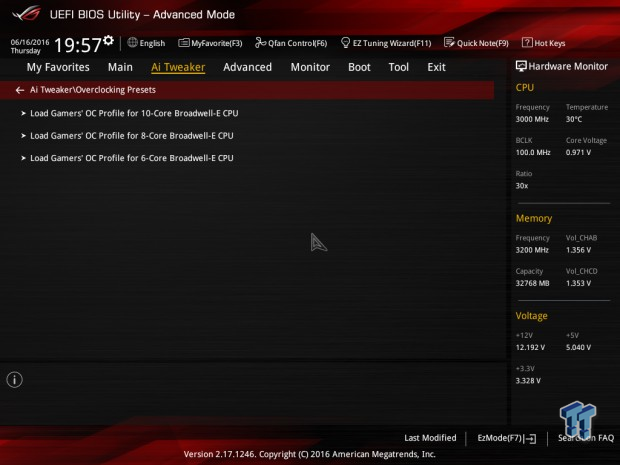Screen dimensions: 620x465
Task: Click the 1.356 V Vol_CHAB value
Action: (578, 250)
